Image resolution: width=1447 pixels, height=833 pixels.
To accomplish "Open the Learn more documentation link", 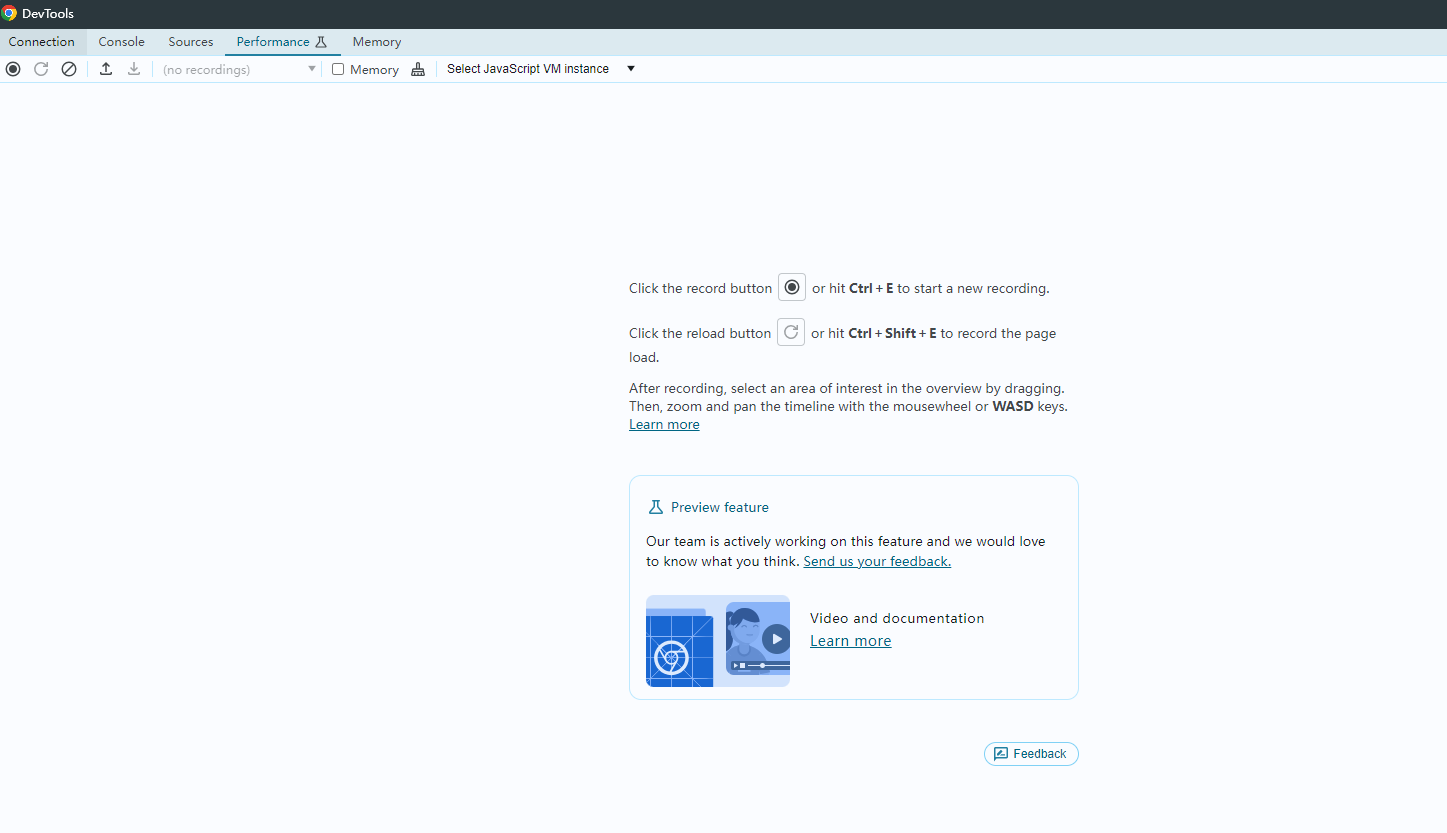I will point(850,640).
